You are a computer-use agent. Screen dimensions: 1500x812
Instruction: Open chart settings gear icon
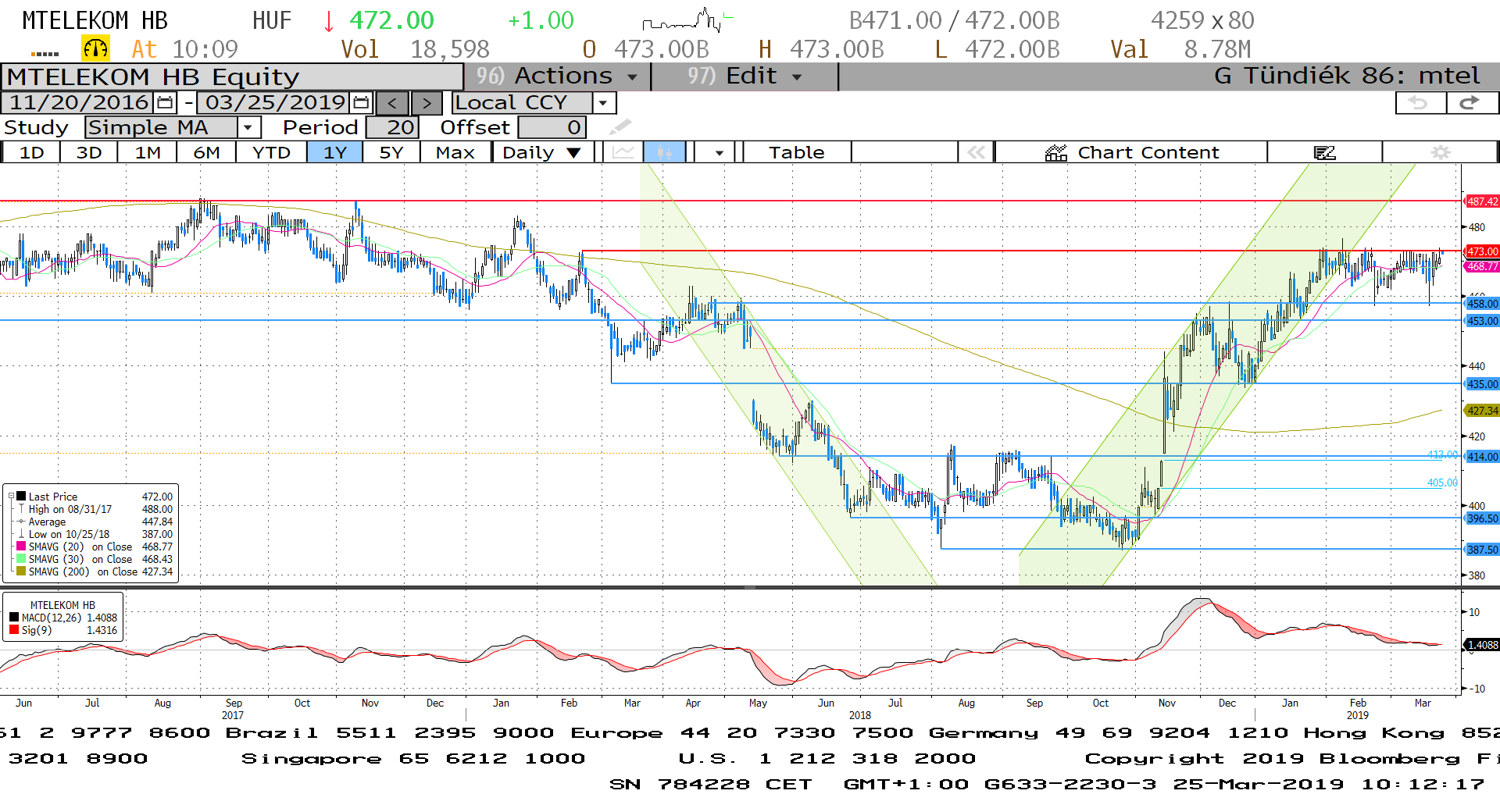1440,152
